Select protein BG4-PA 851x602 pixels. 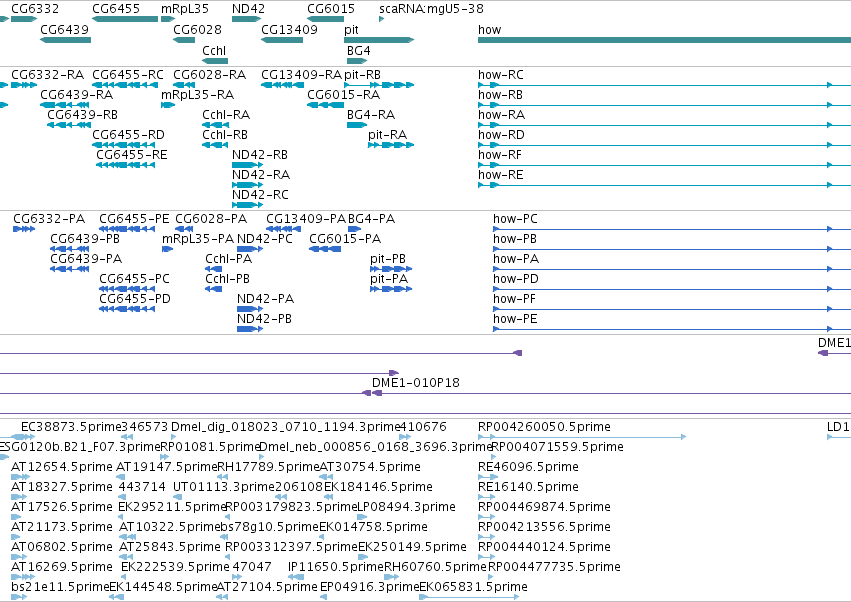tap(371, 219)
